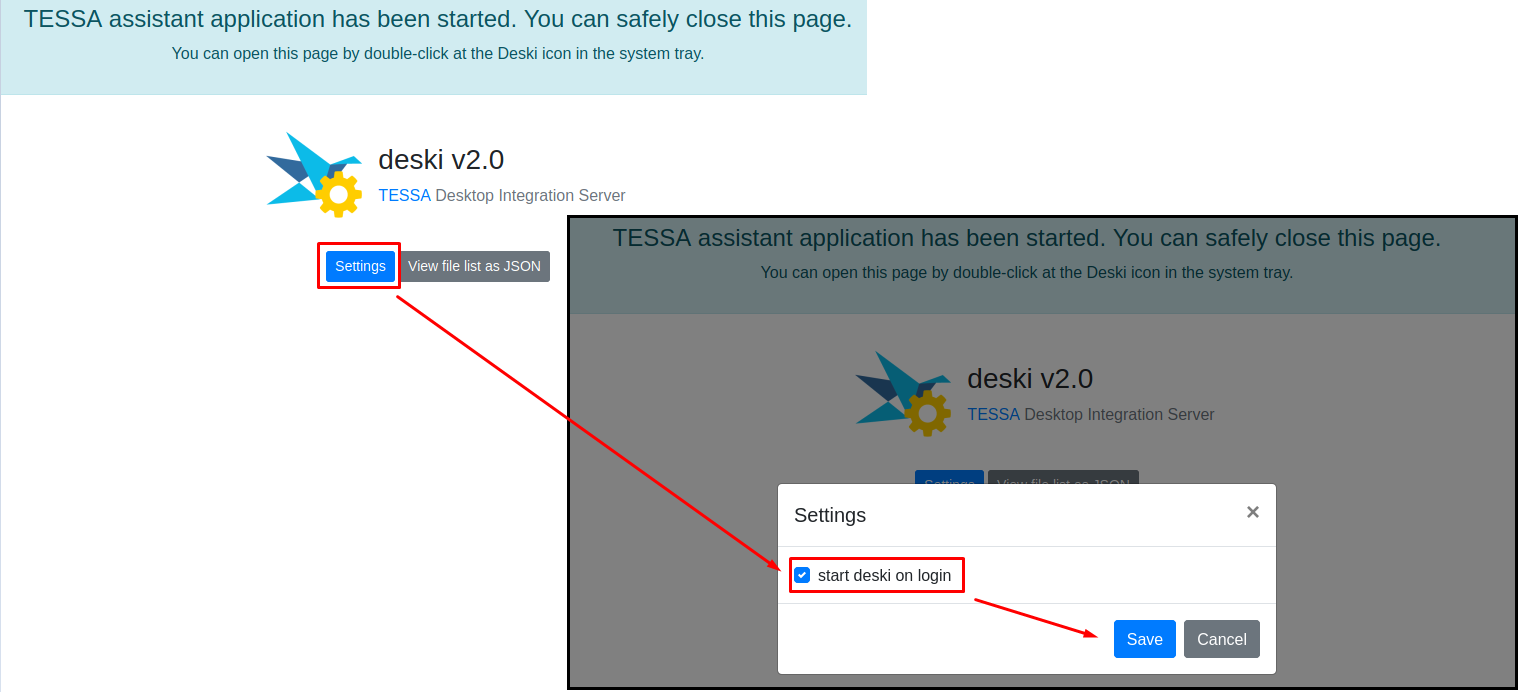Click the dimmed banner's "TESSA assistant application" heading
Image resolution: width=1523 pixels, height=695 pixels.
pyautogui.click(x=1026, y=239)
